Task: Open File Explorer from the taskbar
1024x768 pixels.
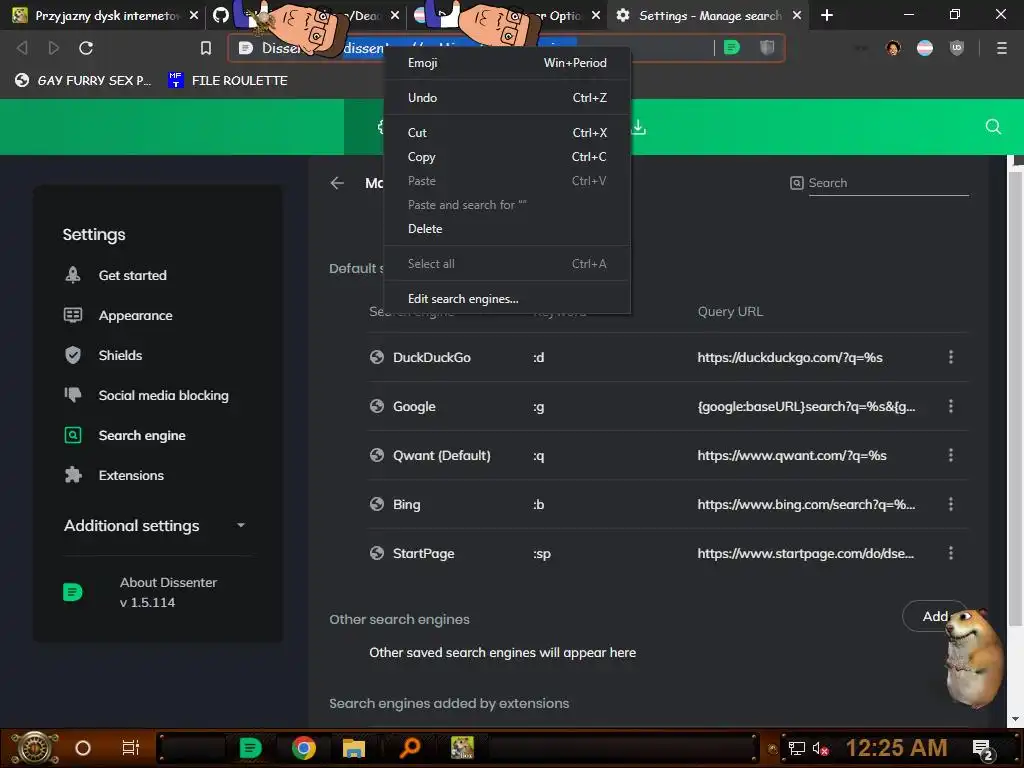Action: click(x=354, y=748)
